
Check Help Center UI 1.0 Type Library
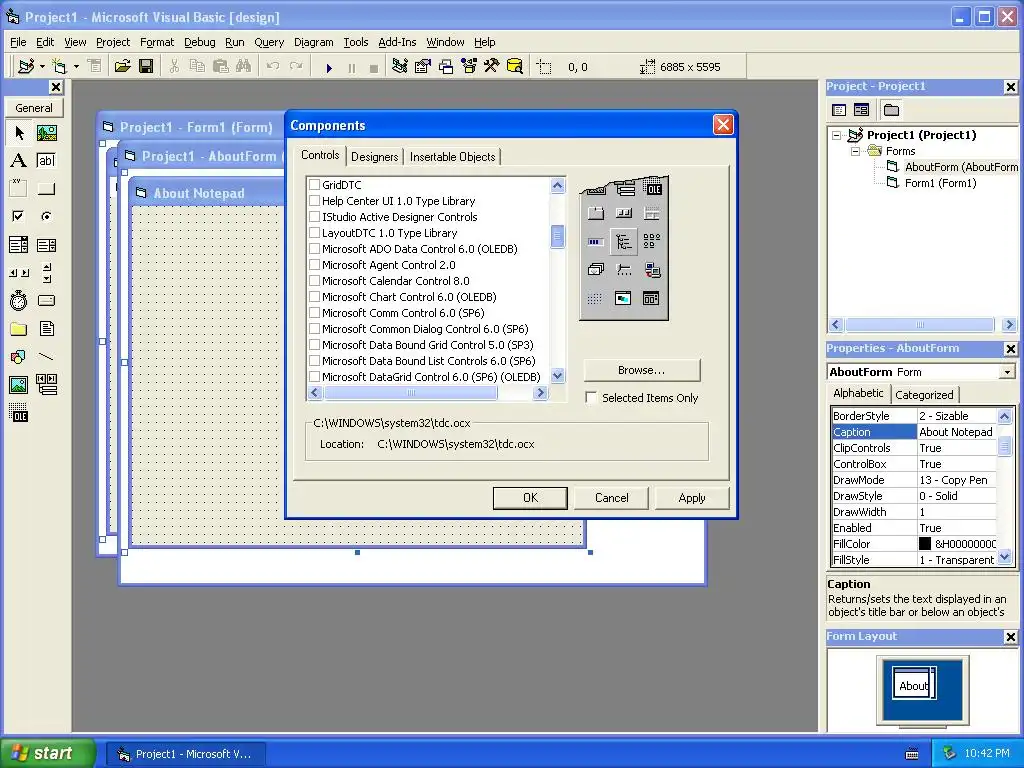[x=314, y=201]
